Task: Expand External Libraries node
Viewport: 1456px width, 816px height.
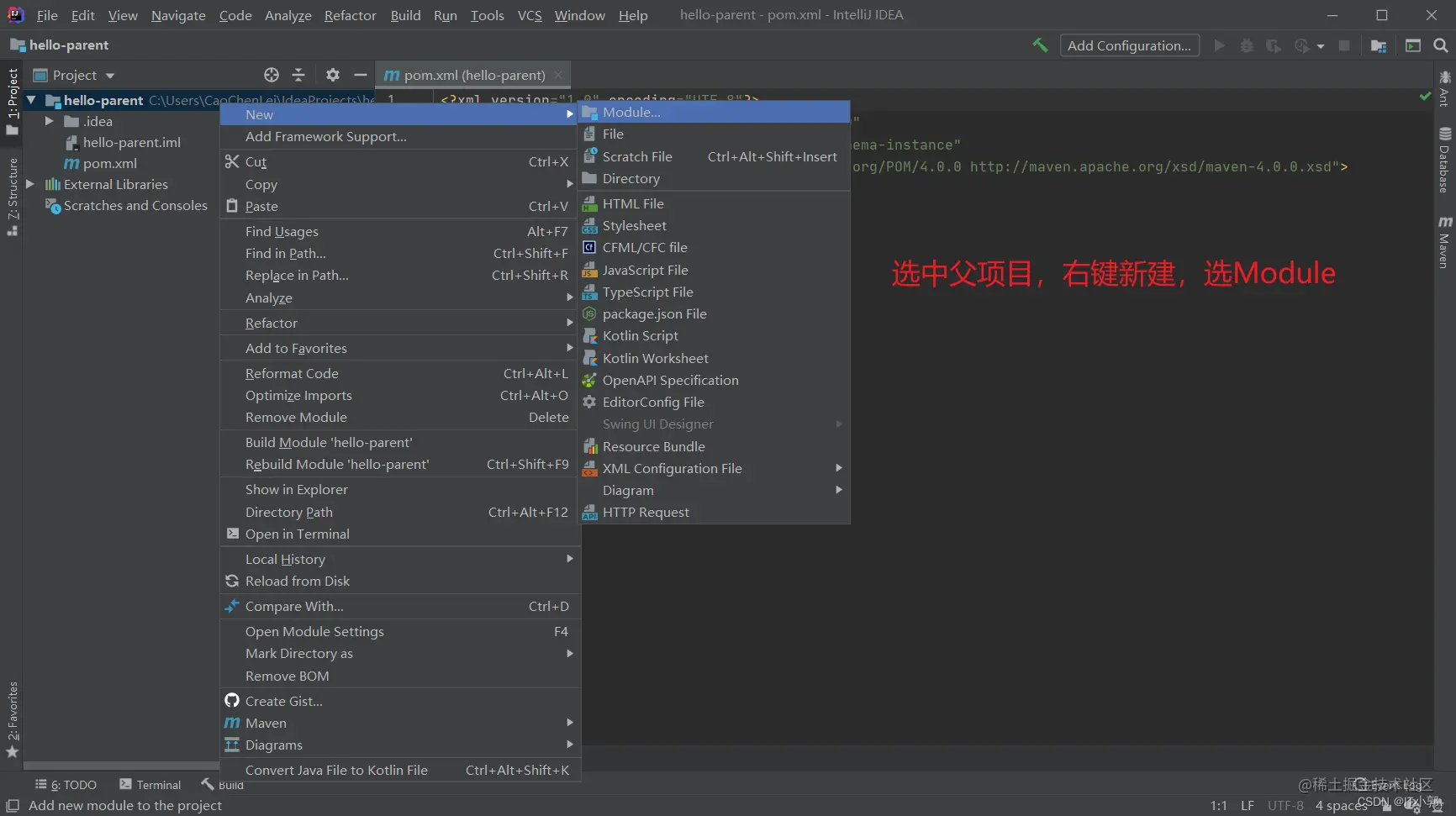Action: tap(30, 184)
